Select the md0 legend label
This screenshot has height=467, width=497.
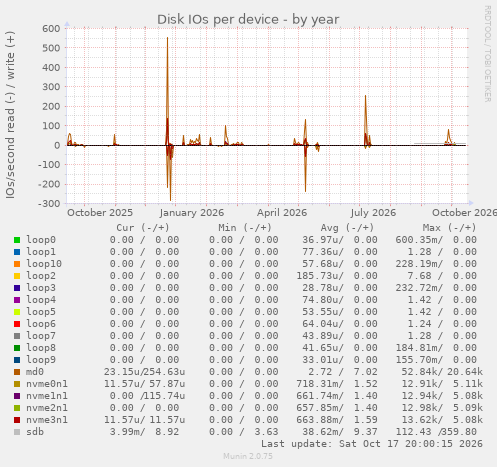coord(35,372)
